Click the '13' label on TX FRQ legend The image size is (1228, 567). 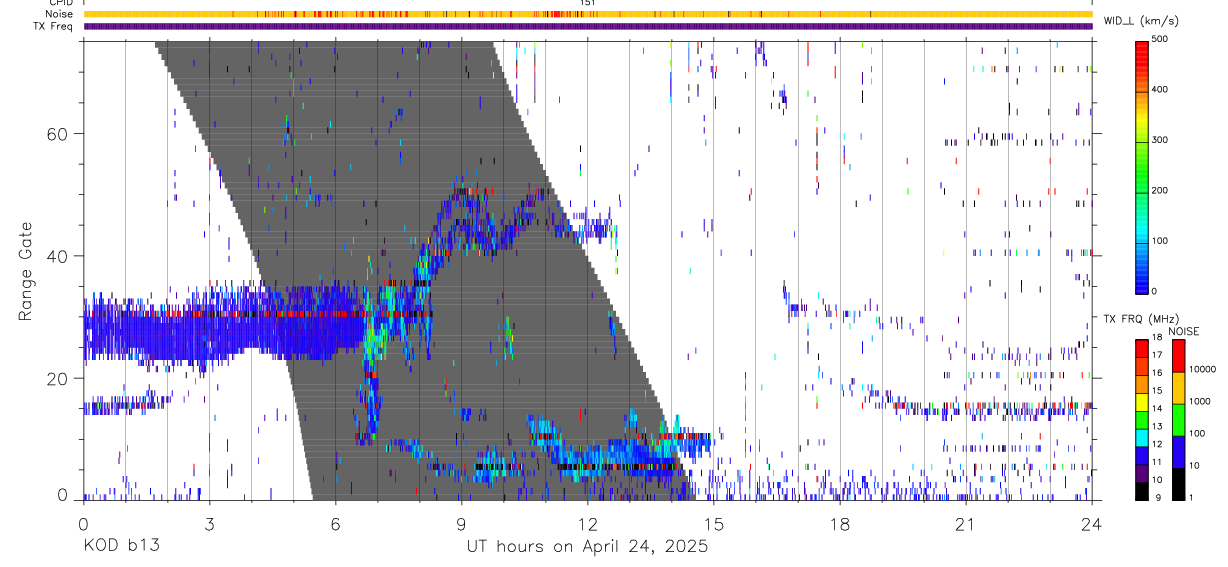[x=1158, y=427]
